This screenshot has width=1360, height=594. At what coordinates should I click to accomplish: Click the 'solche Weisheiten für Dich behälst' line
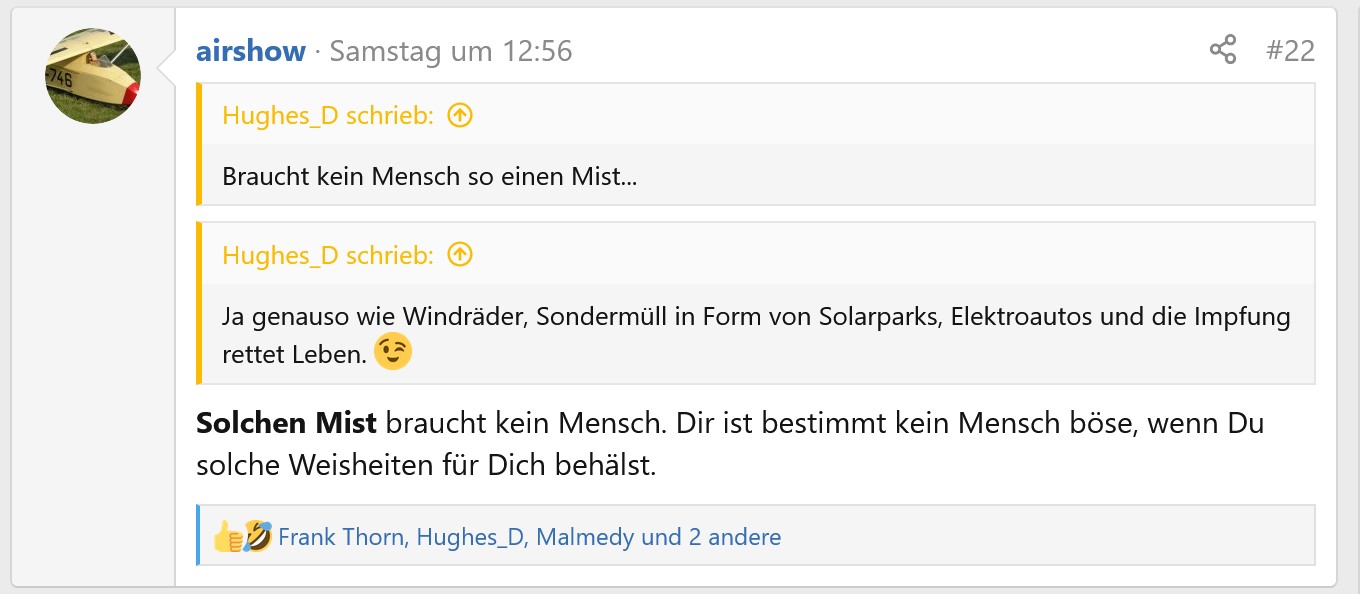[x=426, y=465]
